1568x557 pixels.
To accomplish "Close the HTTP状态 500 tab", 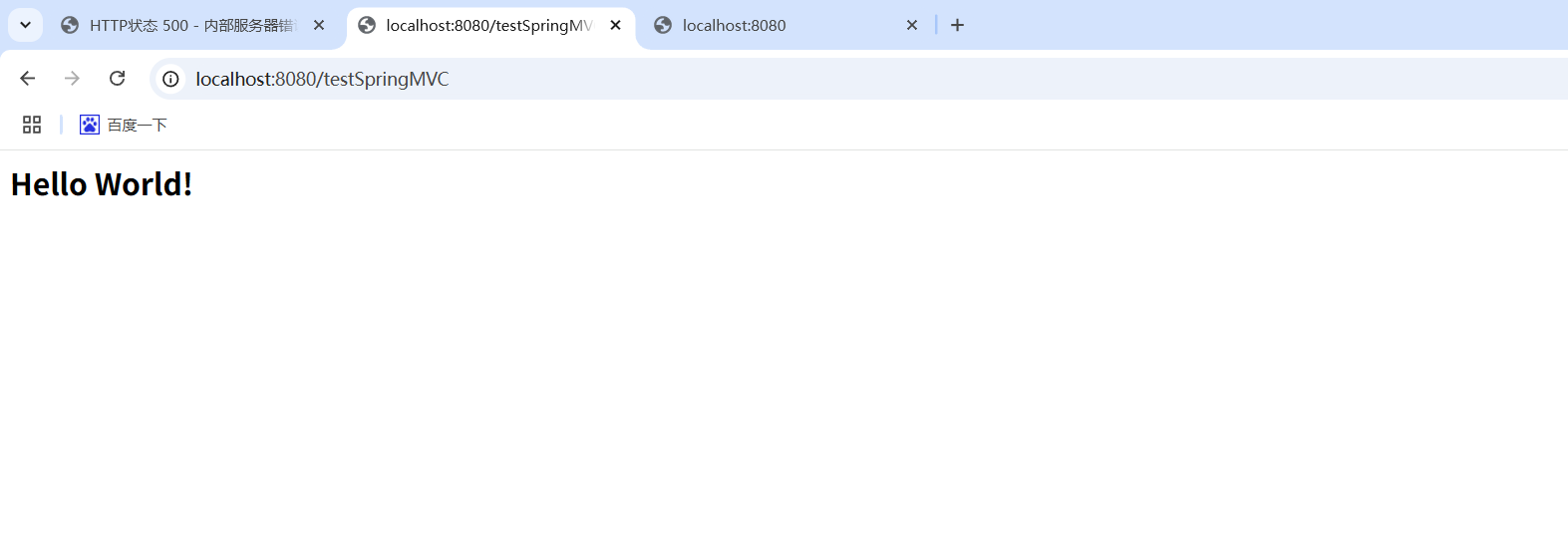I will click(319, 25).
